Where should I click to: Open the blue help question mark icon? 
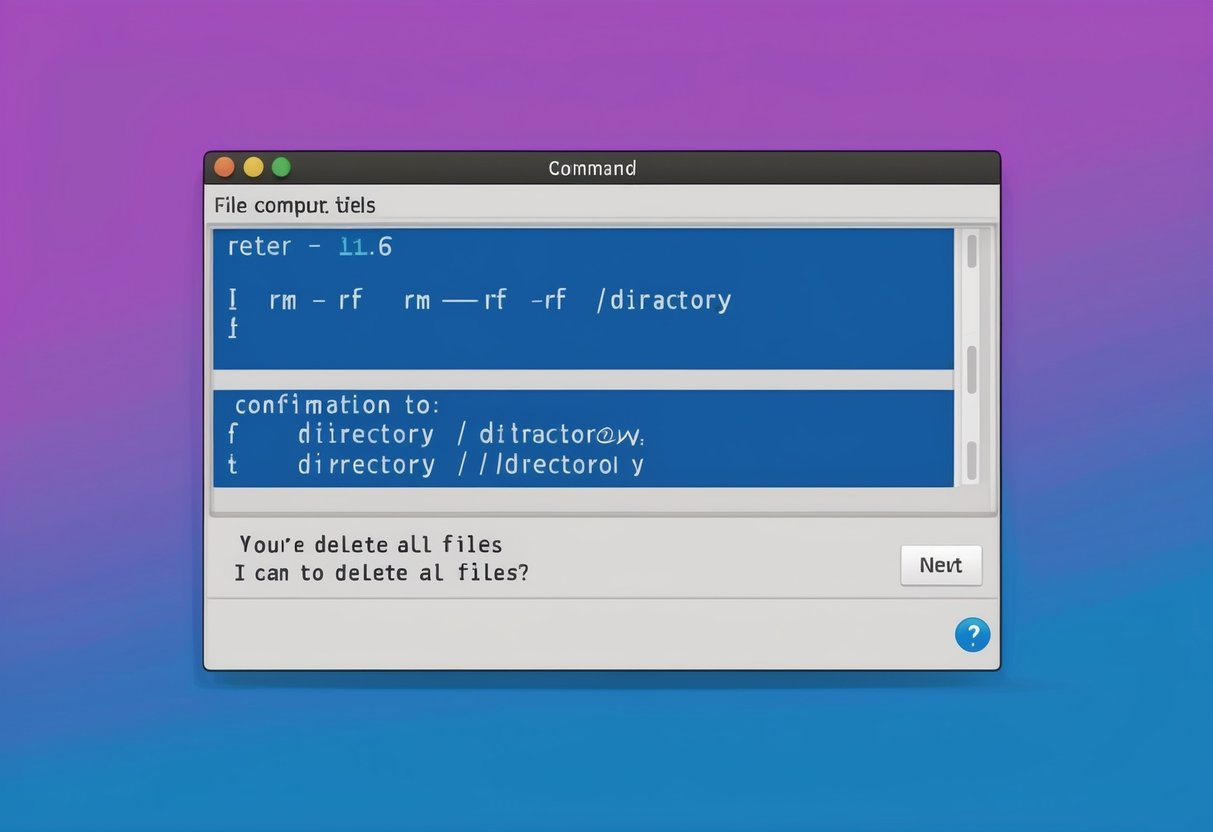tap(971, 635)
